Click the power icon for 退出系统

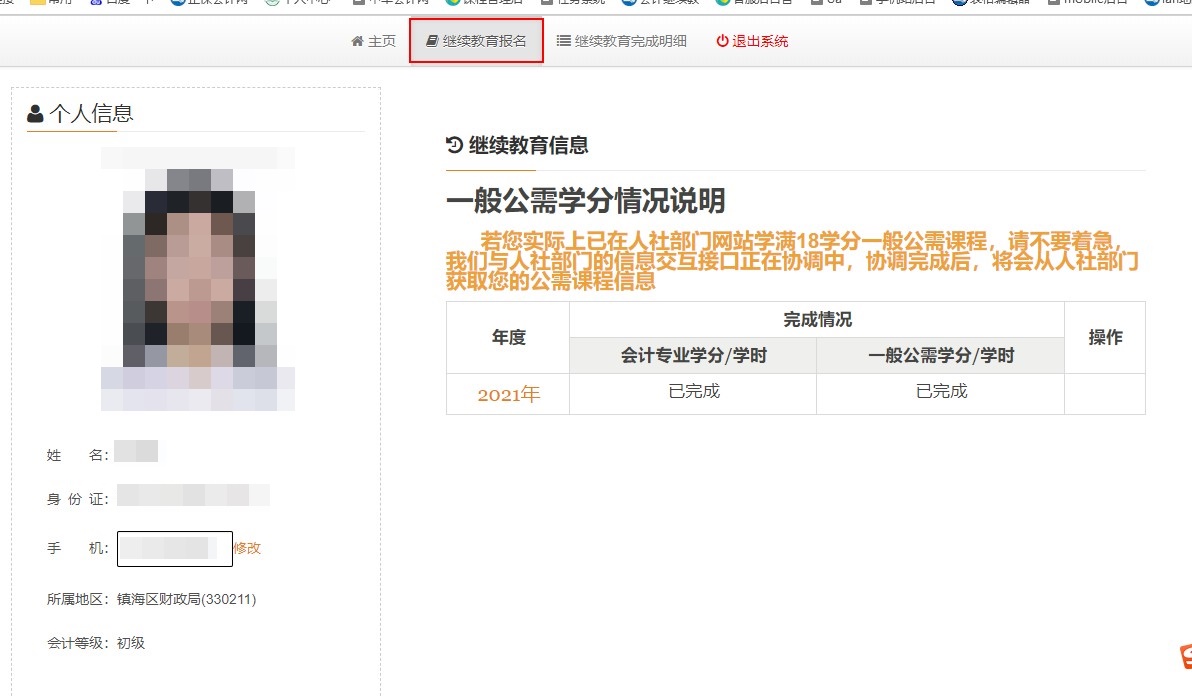[722, 42]
